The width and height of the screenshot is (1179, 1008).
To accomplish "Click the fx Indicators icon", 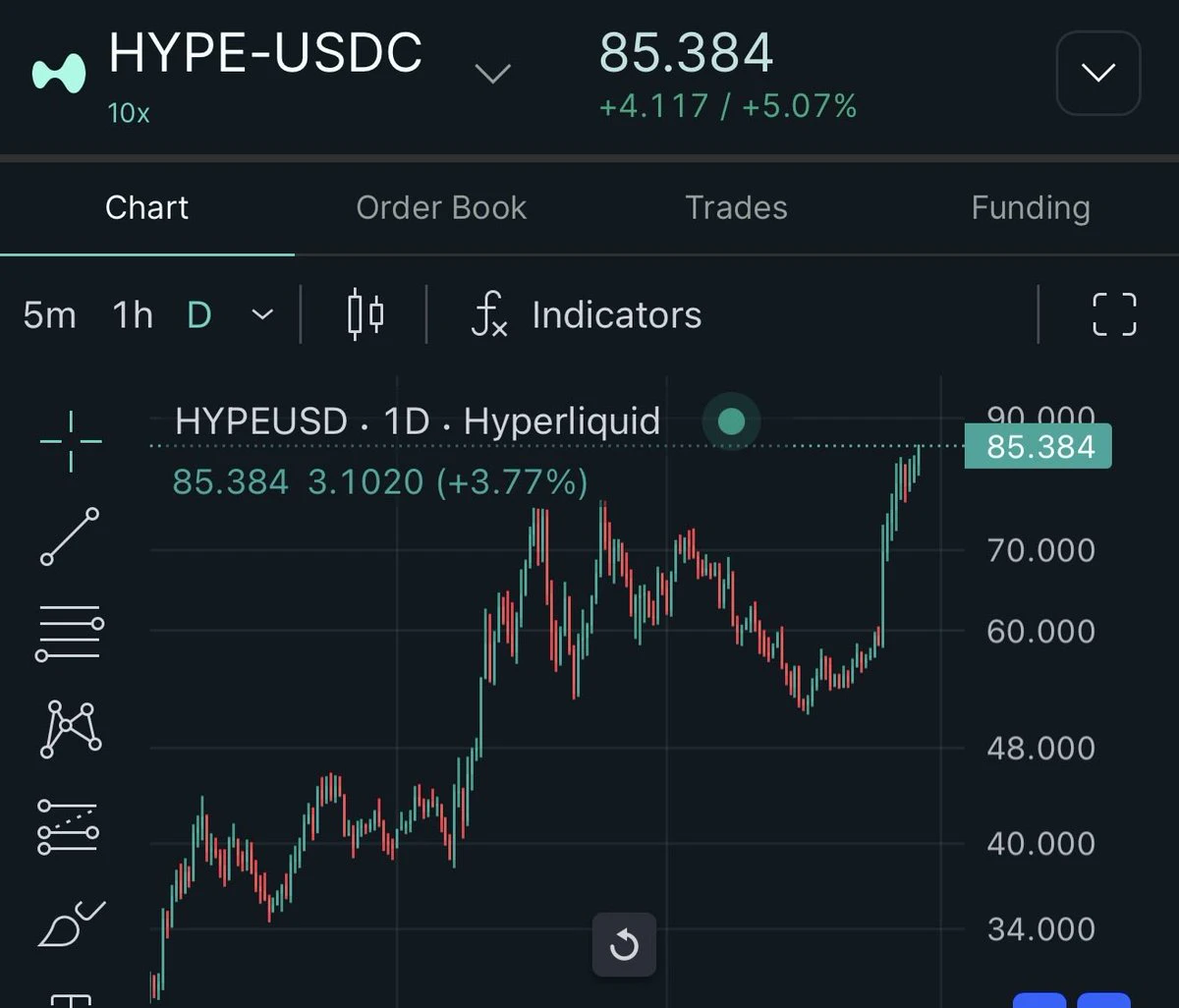I will click(489, 315).
